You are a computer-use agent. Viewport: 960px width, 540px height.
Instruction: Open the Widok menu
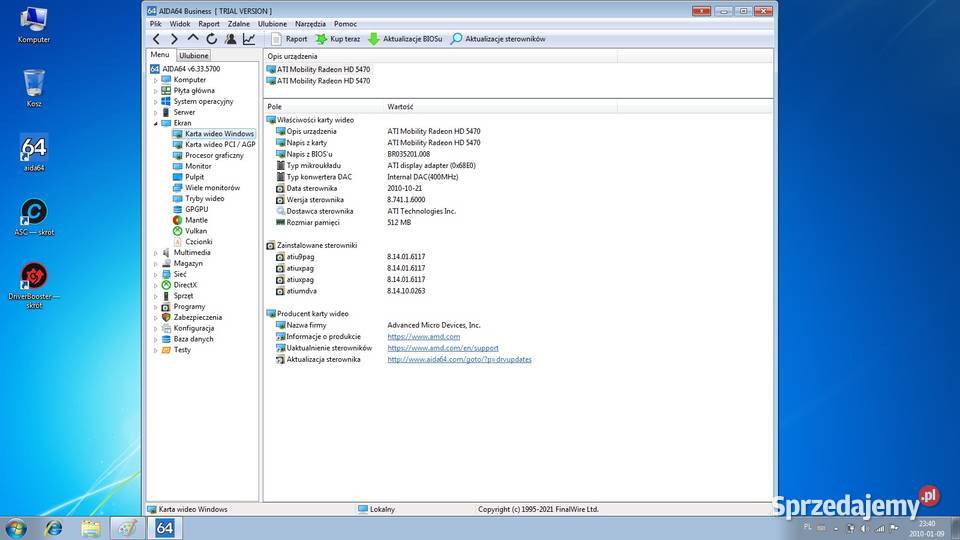[179, 24]
